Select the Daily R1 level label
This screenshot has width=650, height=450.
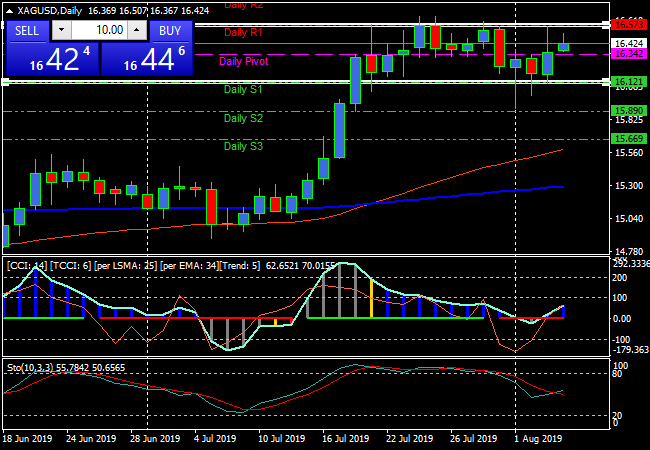point(243,32)
